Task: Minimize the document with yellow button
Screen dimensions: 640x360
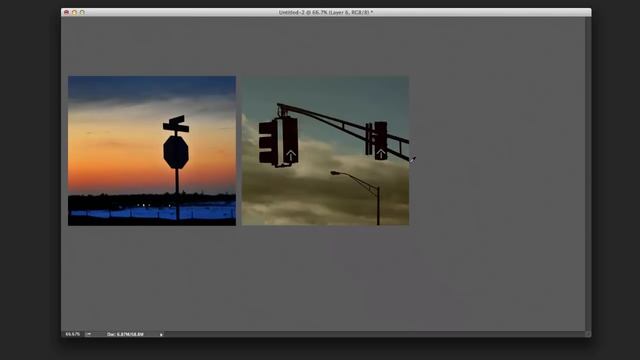Action: point(74,13)
